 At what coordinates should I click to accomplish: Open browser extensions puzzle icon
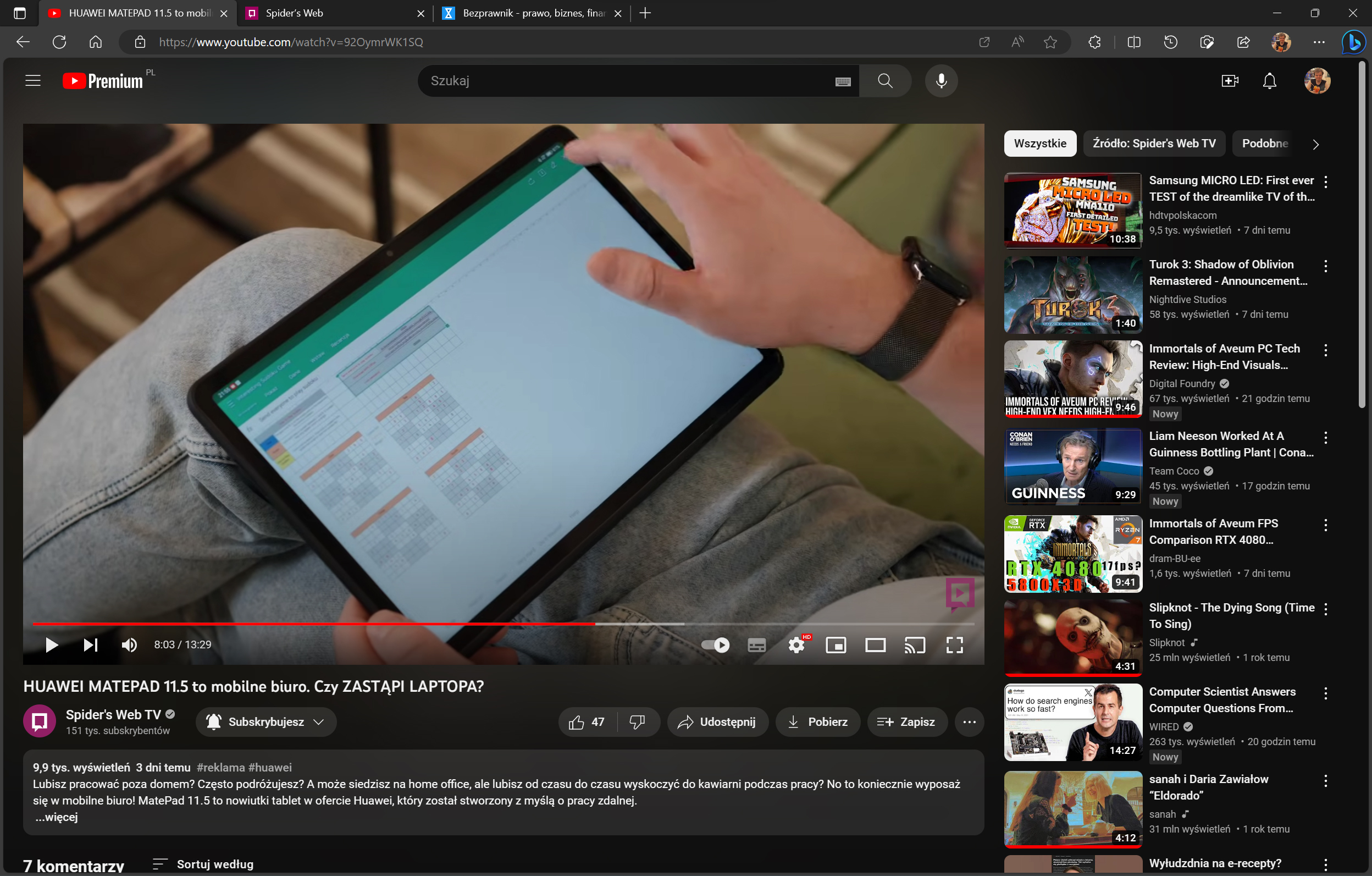(1094, 42)
